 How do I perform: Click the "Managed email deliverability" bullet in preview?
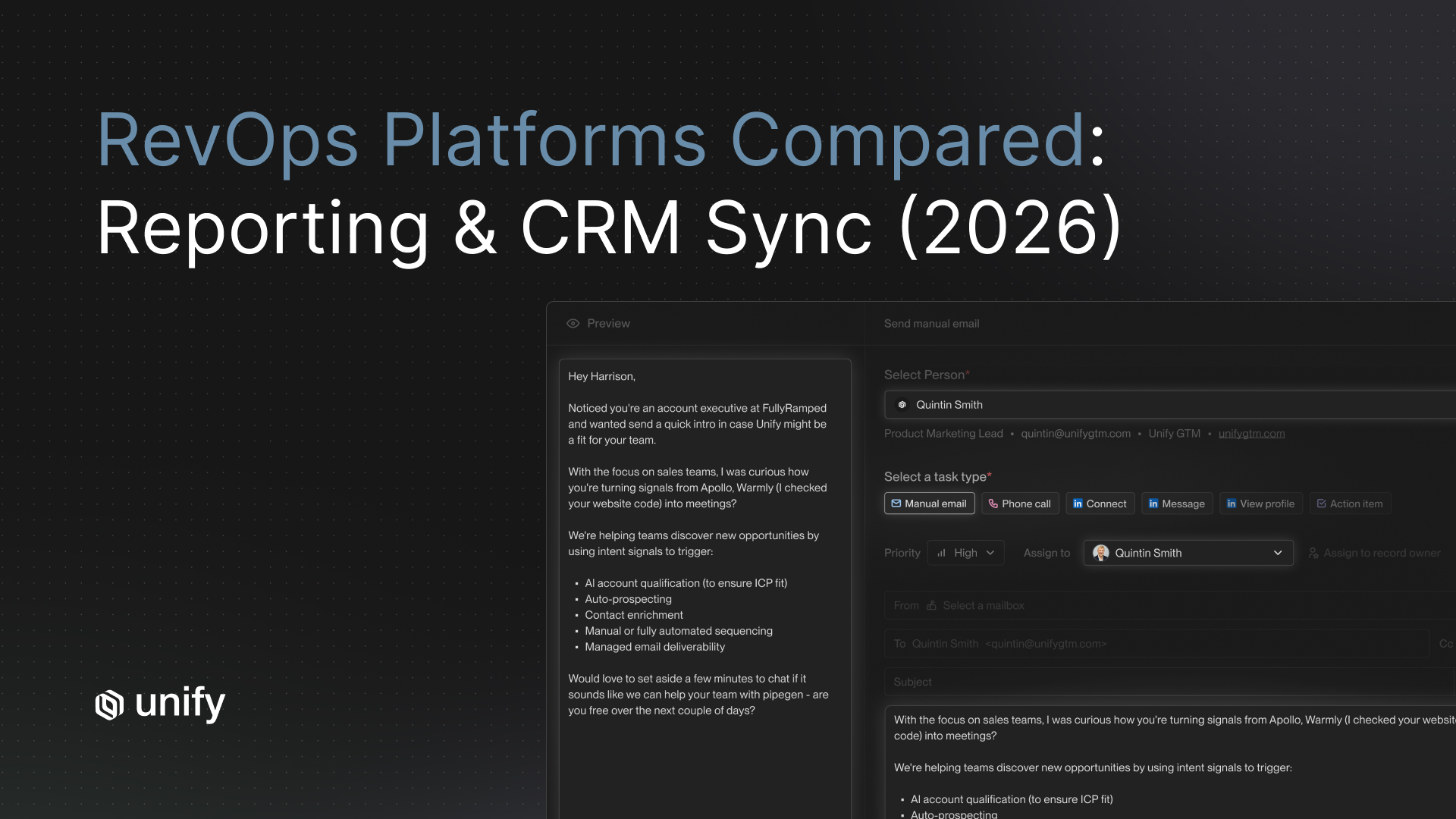(654, 647)
